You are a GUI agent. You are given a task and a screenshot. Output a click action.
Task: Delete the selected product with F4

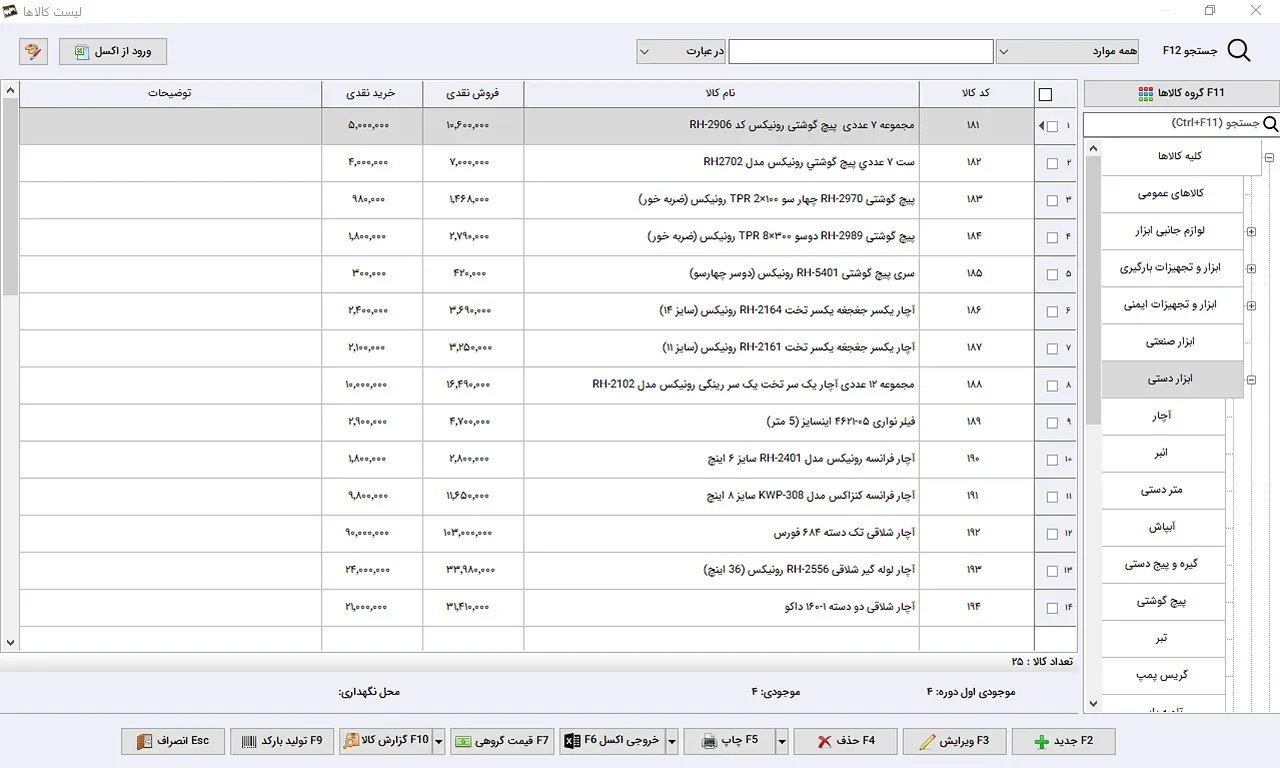845,741
